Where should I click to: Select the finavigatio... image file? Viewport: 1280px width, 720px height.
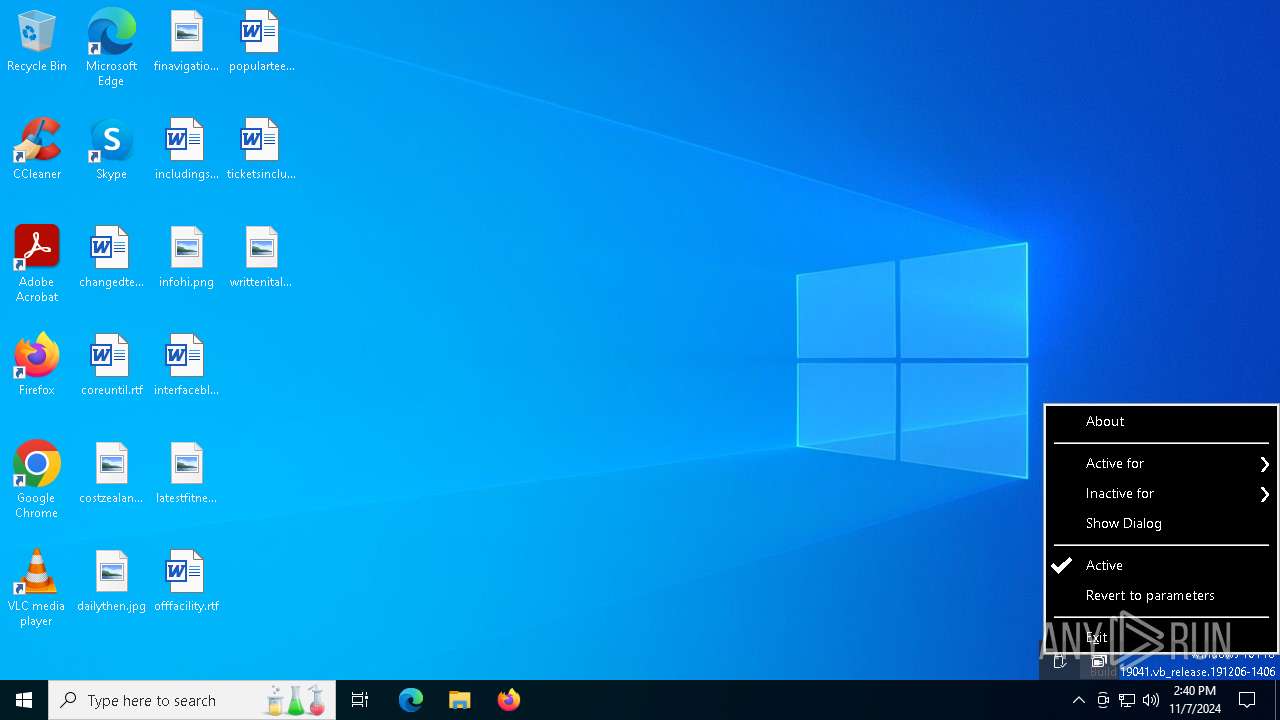click(186, 42)
